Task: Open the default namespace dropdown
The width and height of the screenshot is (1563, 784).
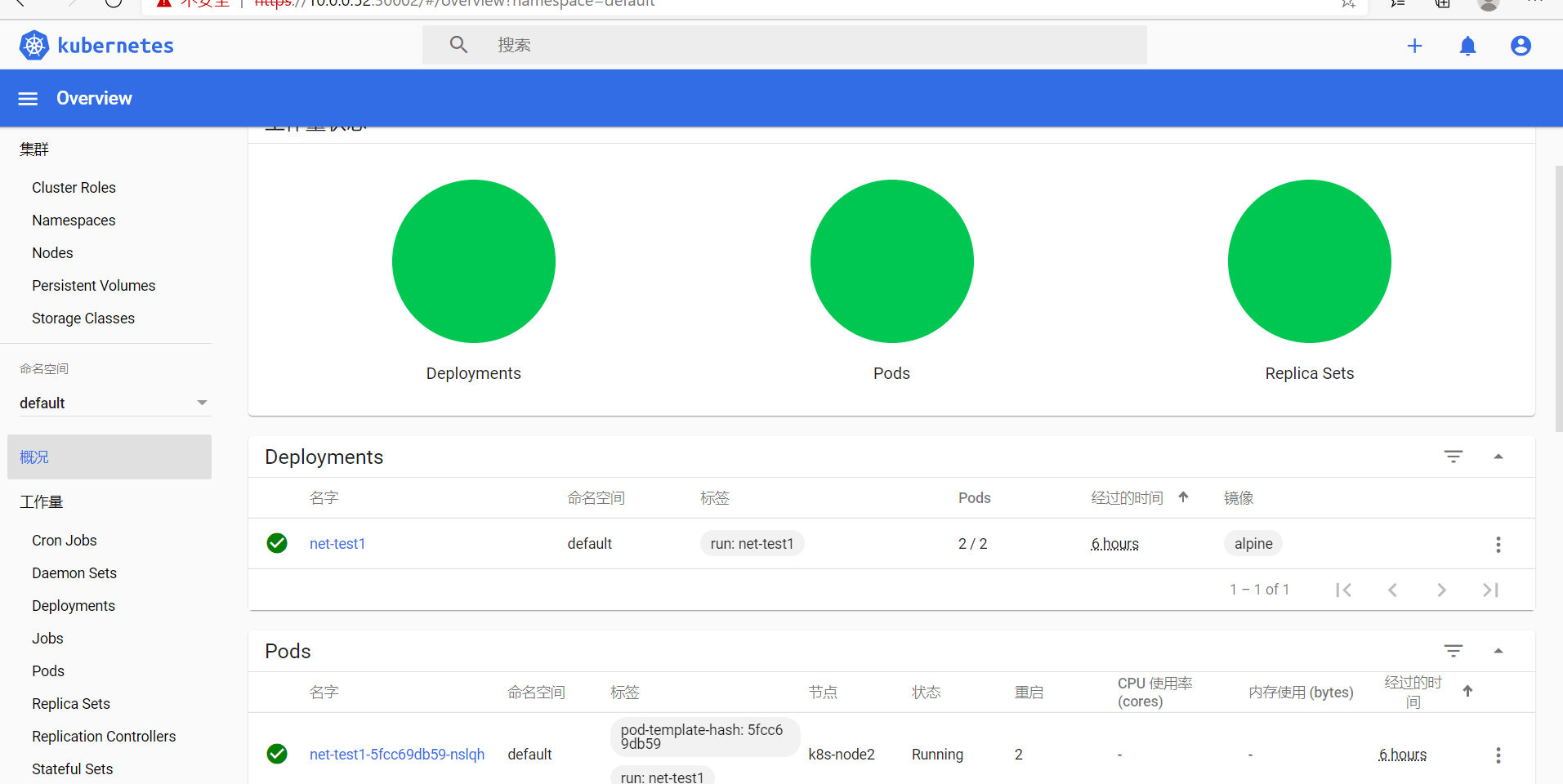Action: 114,403
